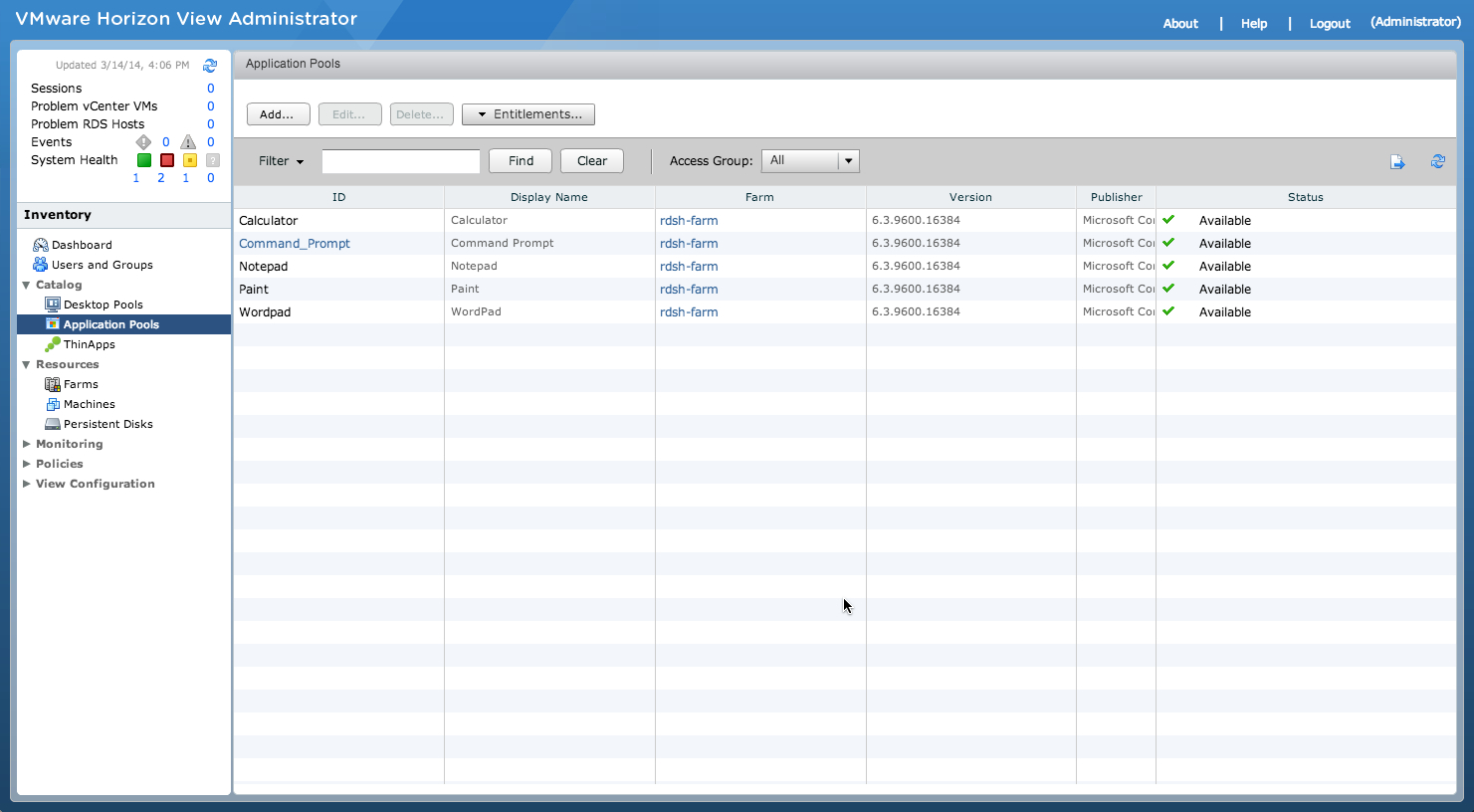Click the filter text input field

(x=400, y=161)
